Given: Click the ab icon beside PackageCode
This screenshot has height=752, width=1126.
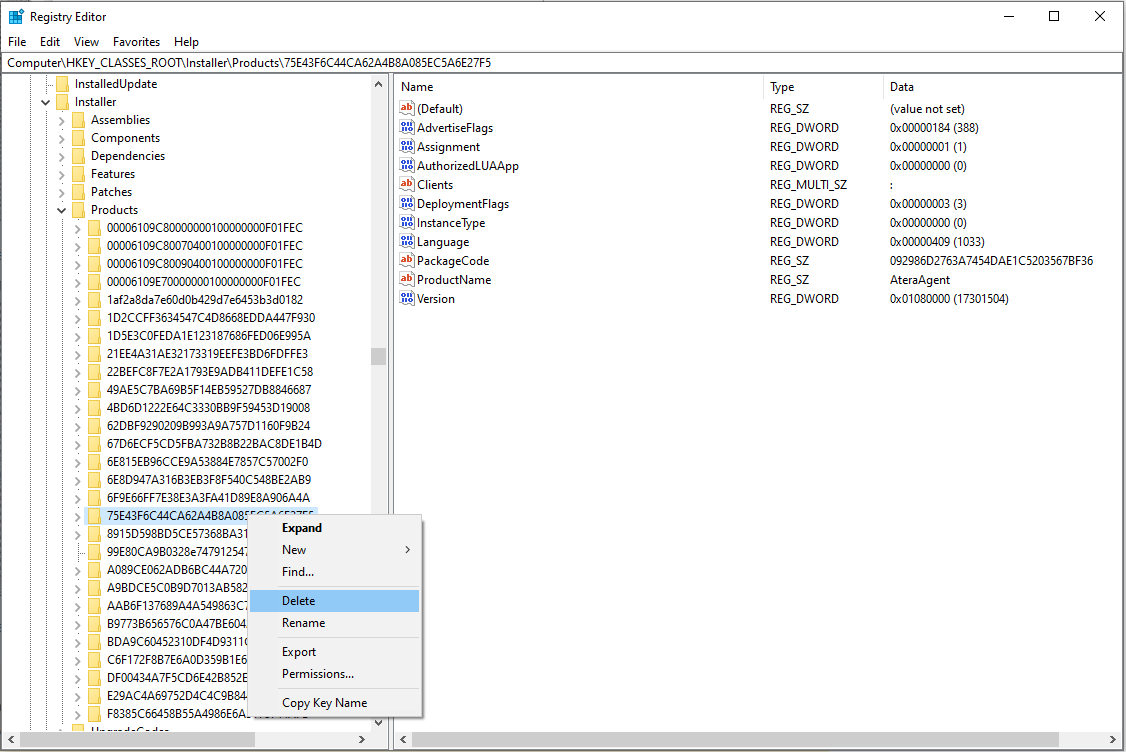Looking at the screenshot, I should click(408, 260).
